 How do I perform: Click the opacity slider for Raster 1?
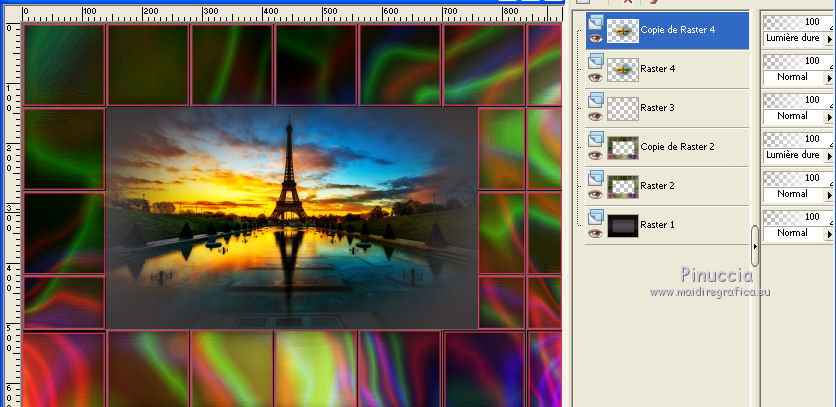[799, 217]
